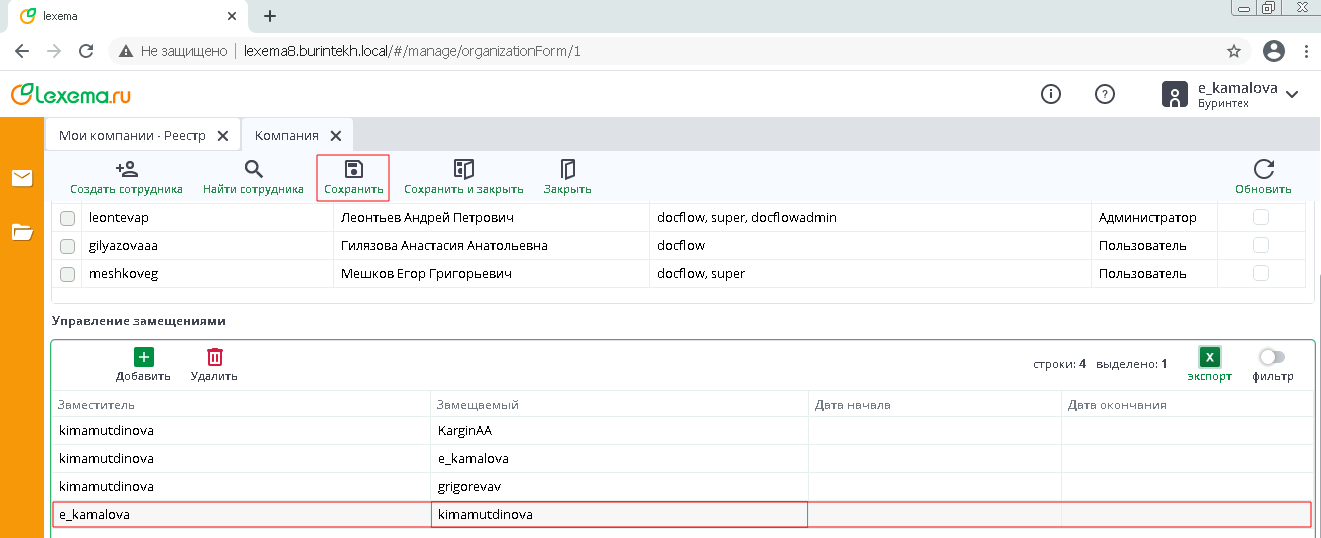The image size is (1321, 538).
Task: Click Сохранить и закрыть icon
Action: tap(463, 170)
